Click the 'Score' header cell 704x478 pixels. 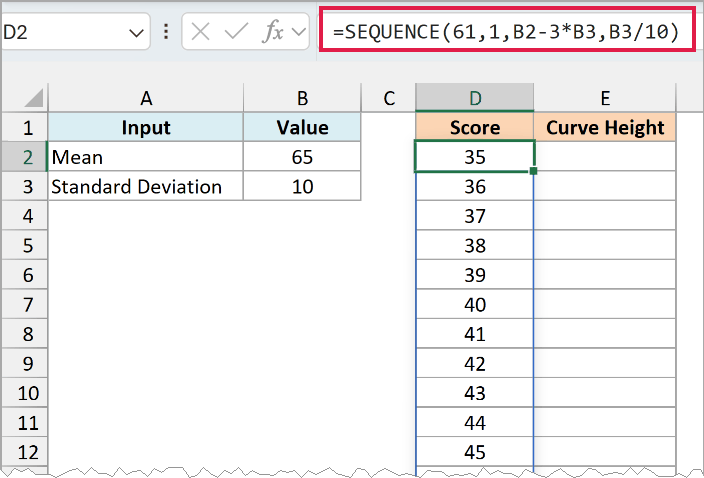475,127
